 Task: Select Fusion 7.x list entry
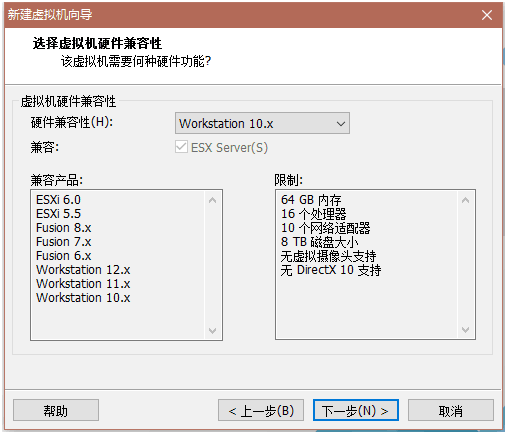63,242
